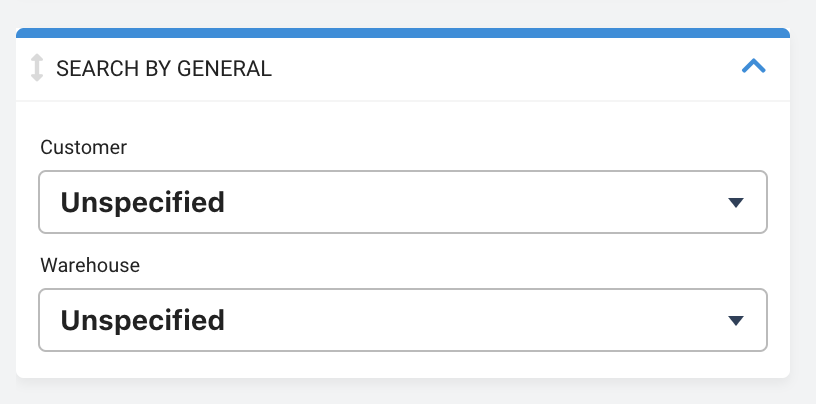Open the Warehouse dropdown
The height and width of the screenshot is (404, 816).
[x=403, y=320]
